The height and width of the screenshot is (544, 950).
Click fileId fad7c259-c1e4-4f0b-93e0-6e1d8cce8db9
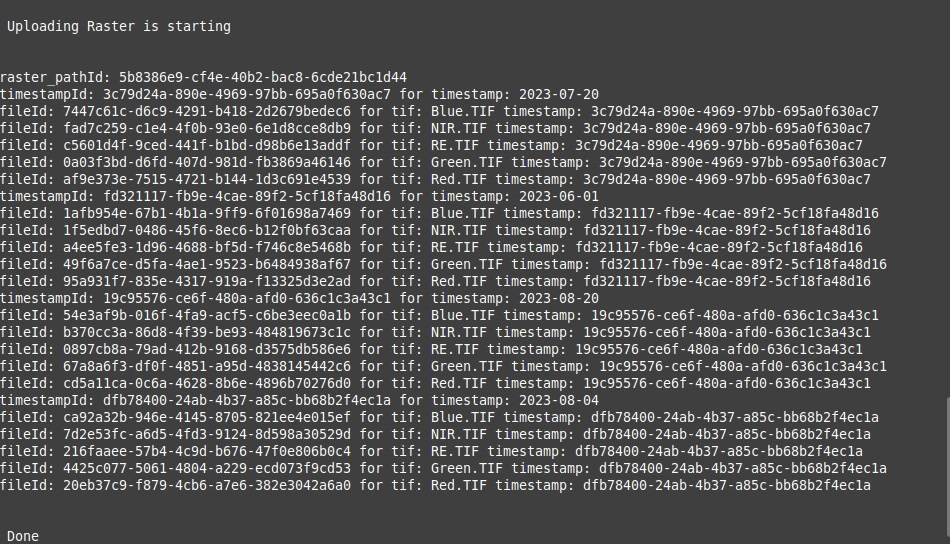207,128
